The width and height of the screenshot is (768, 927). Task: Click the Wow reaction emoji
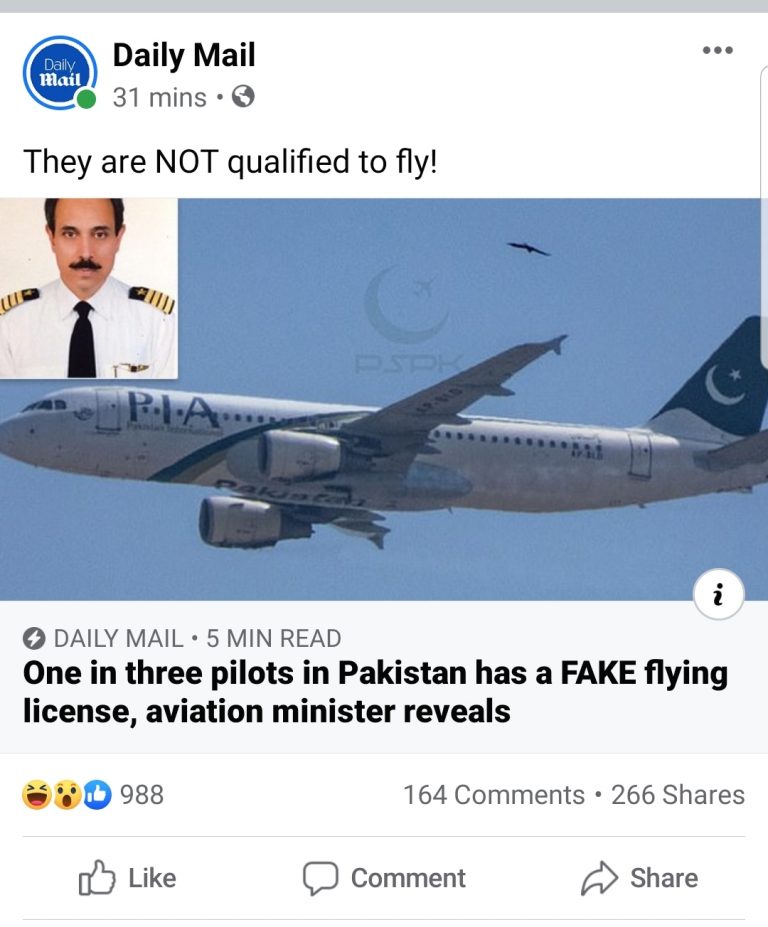[67, 795]
